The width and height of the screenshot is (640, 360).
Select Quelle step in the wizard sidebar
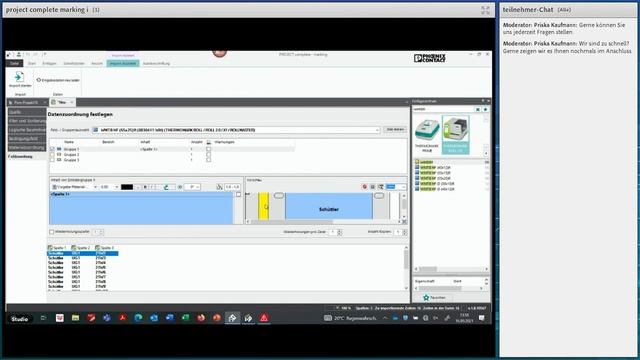[x=27, y=112]
